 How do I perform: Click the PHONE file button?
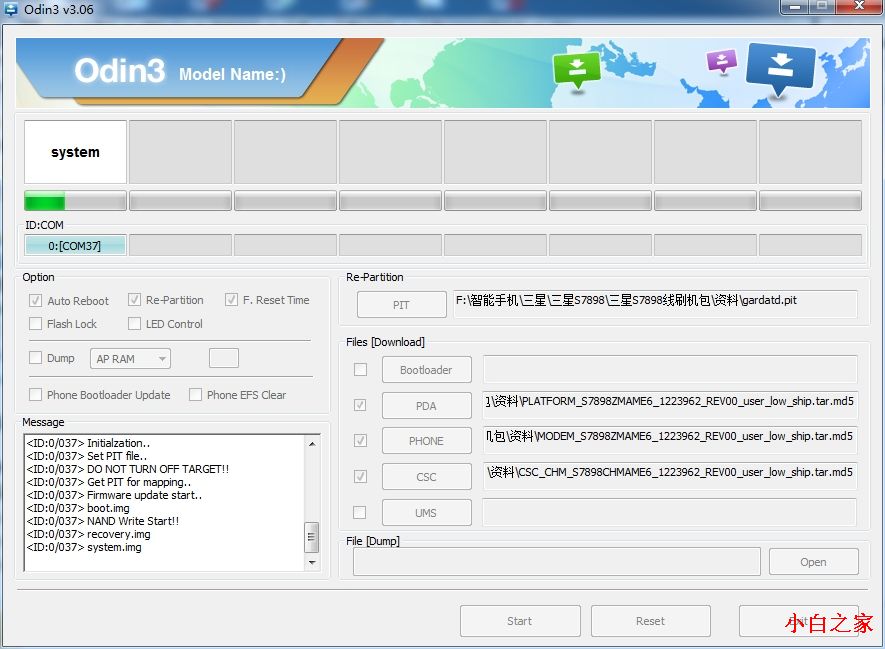[x=426, y=441]
